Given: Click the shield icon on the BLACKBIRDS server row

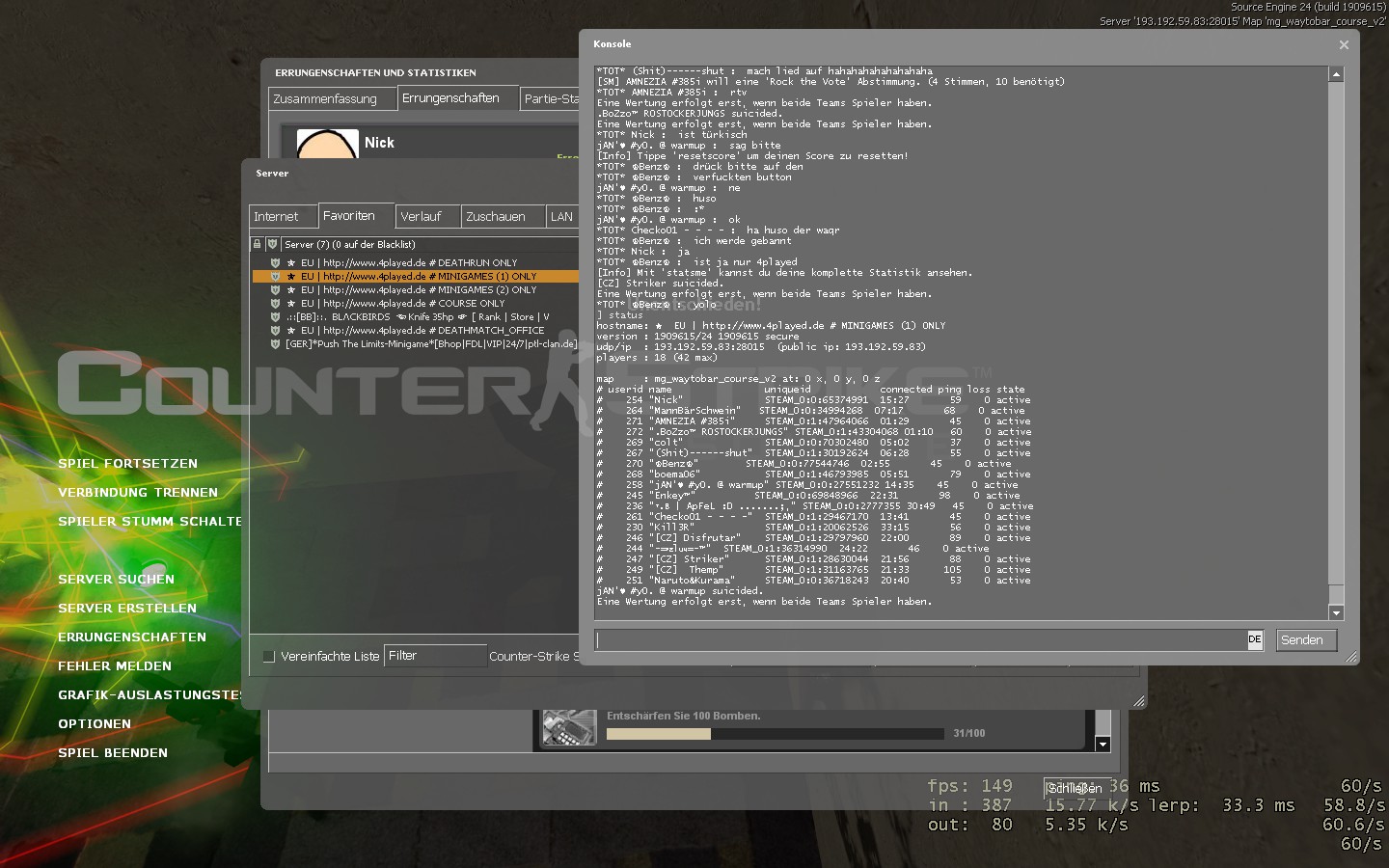Looking at the screenshot, I should tap(275, 316).
